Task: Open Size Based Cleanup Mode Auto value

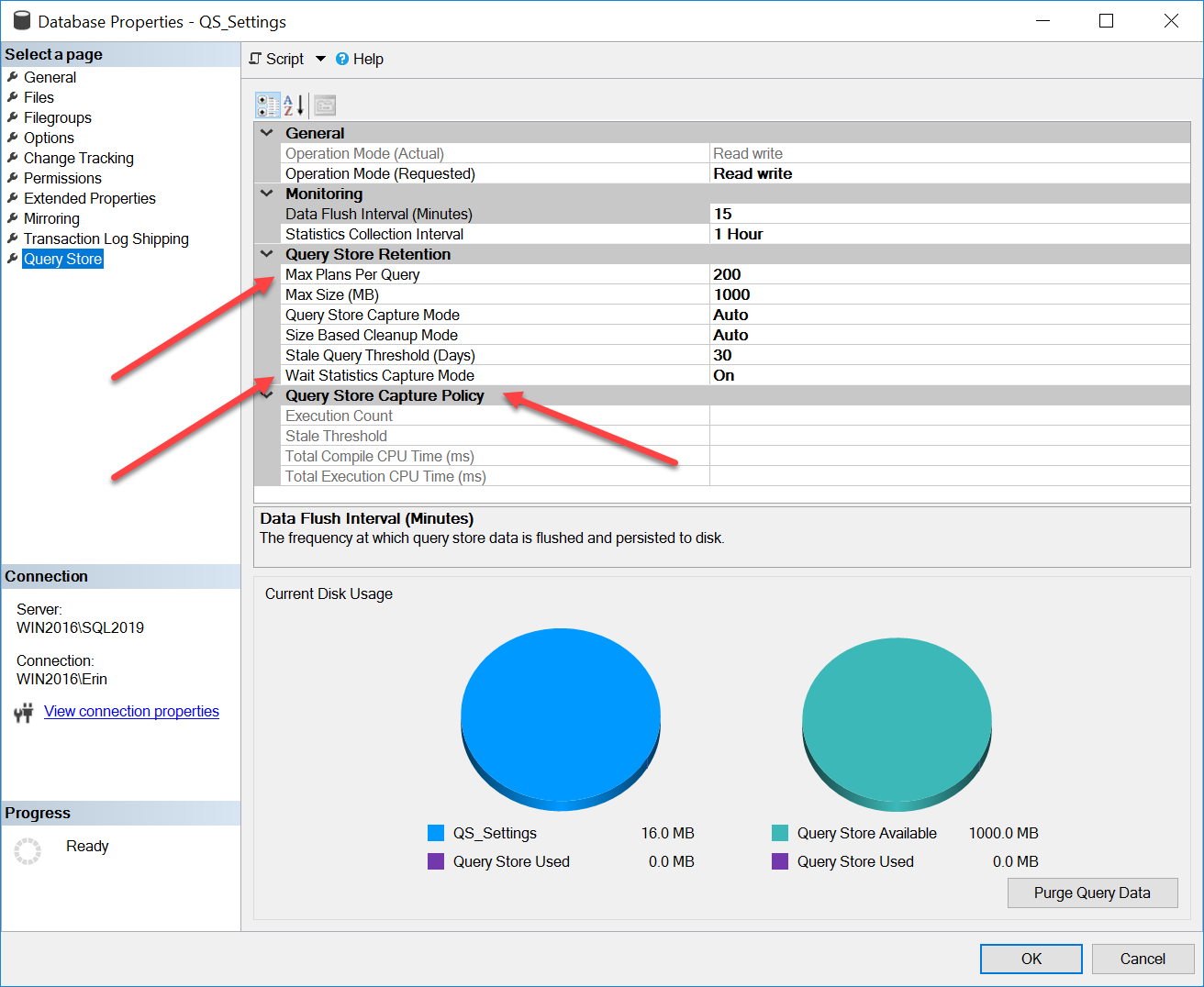Action: [x=950, y=335]
